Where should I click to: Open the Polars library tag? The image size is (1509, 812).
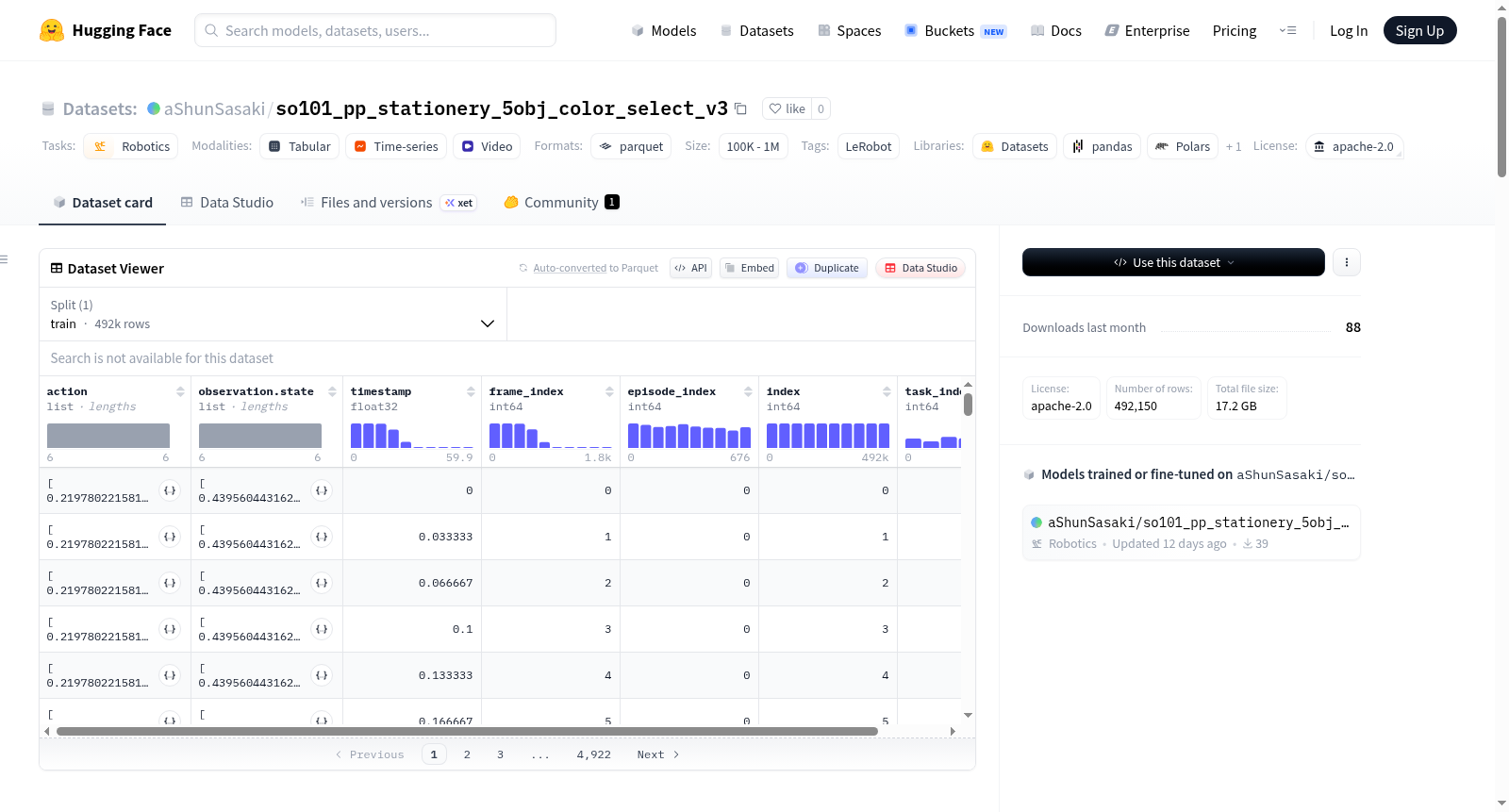pyautogui.click(x=1183, y=146)
